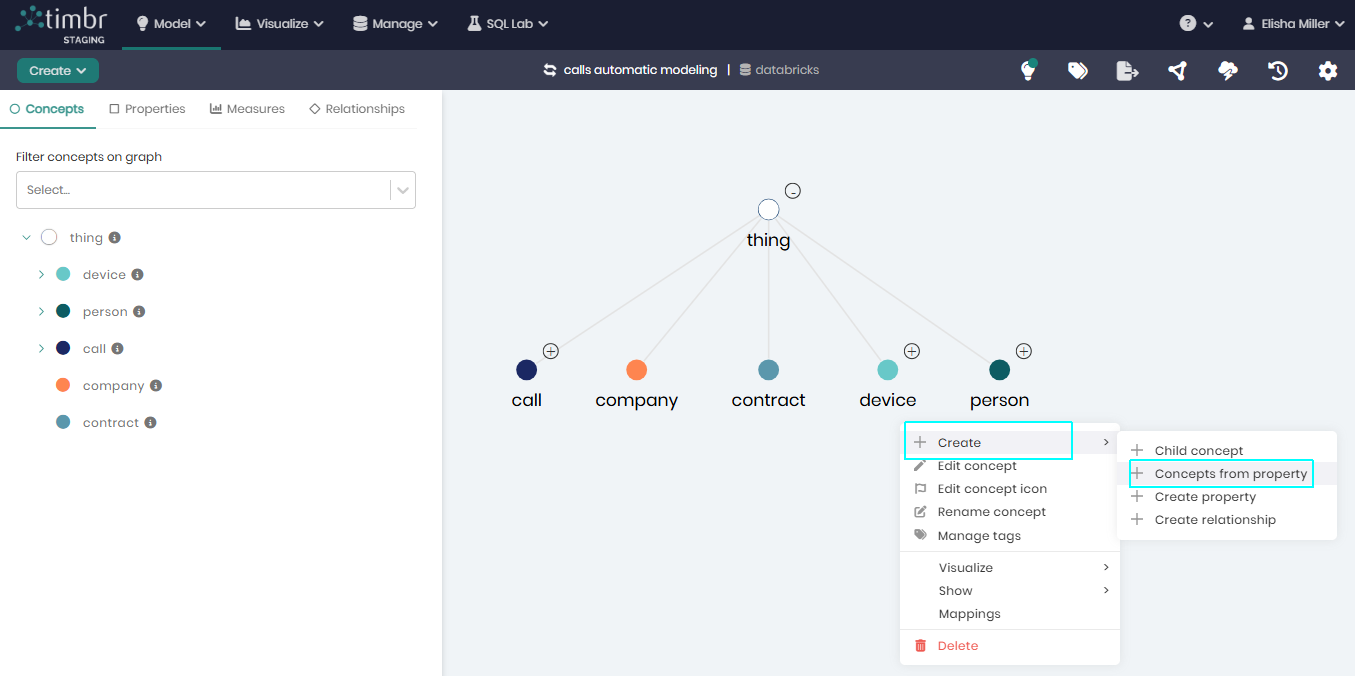Click the info icon next to company
This screenshot has height=676, width=1355.
pyautogui.click(x=156, y=386)
